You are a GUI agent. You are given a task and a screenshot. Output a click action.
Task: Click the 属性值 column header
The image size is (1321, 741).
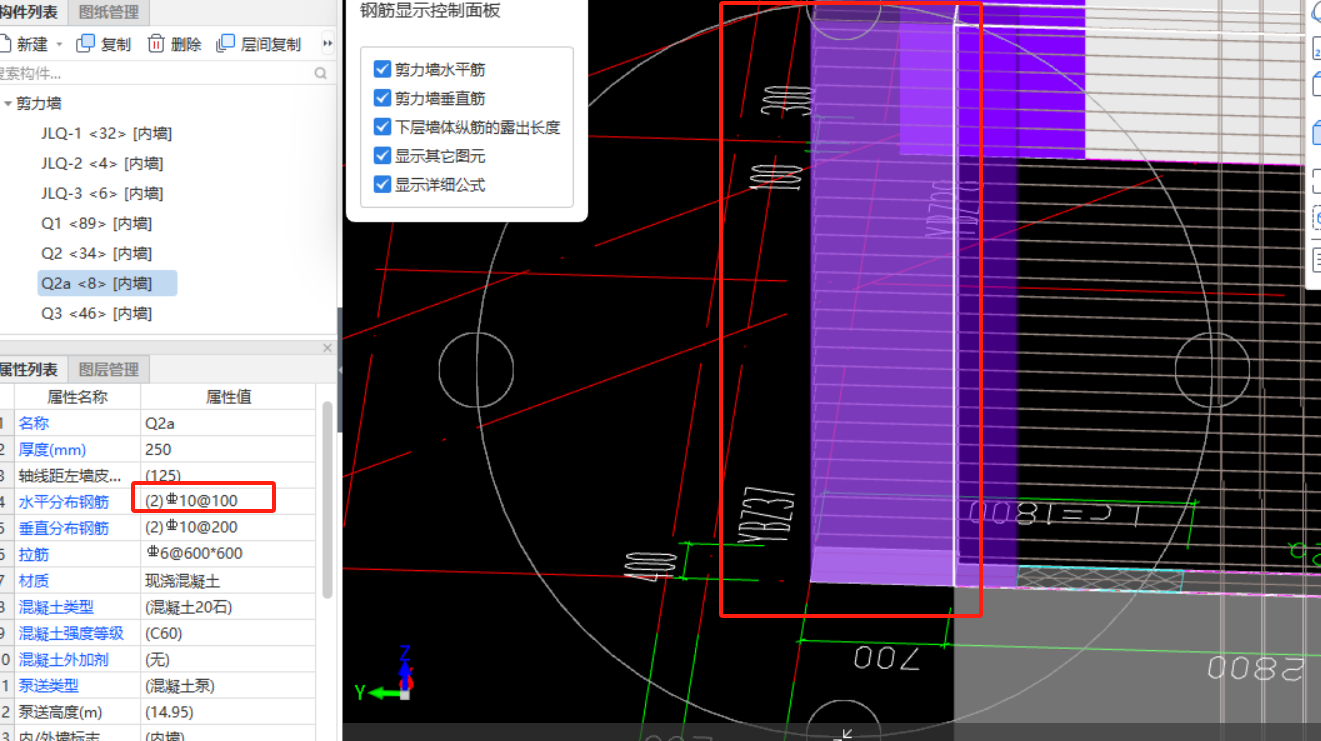point(229,397)
